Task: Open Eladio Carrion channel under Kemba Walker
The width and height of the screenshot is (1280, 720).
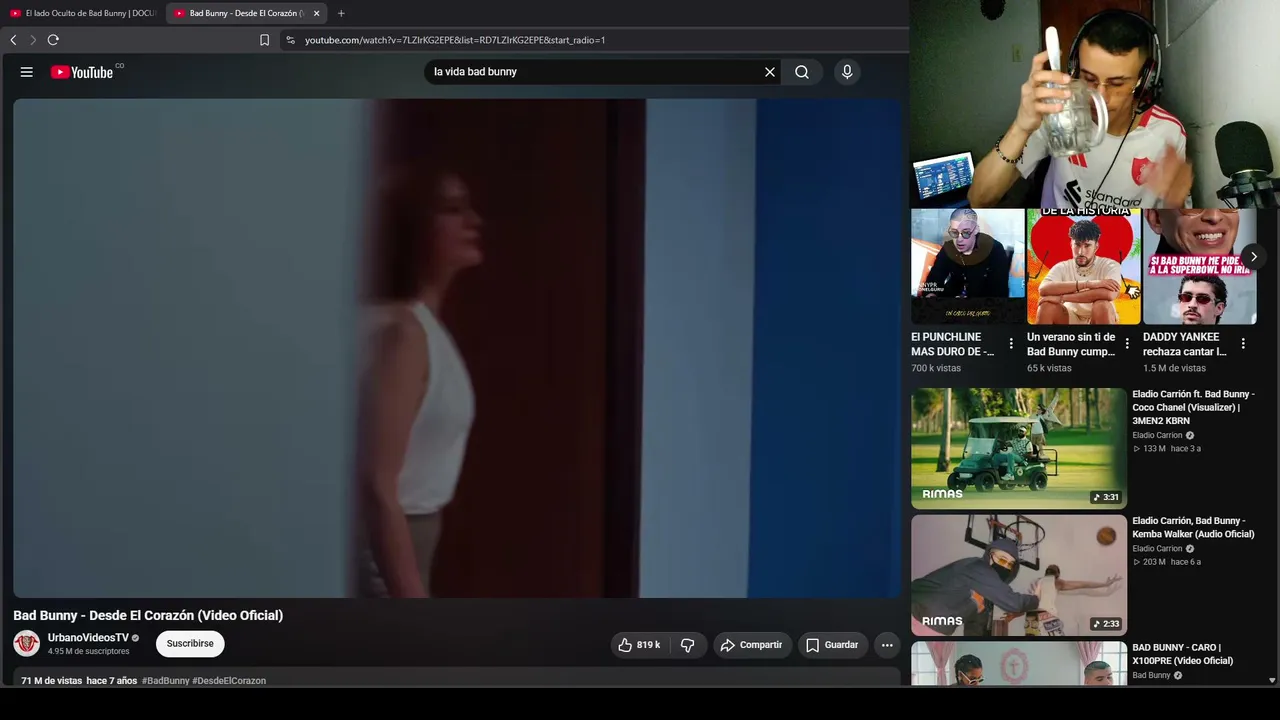Action: pos(1157,549)
